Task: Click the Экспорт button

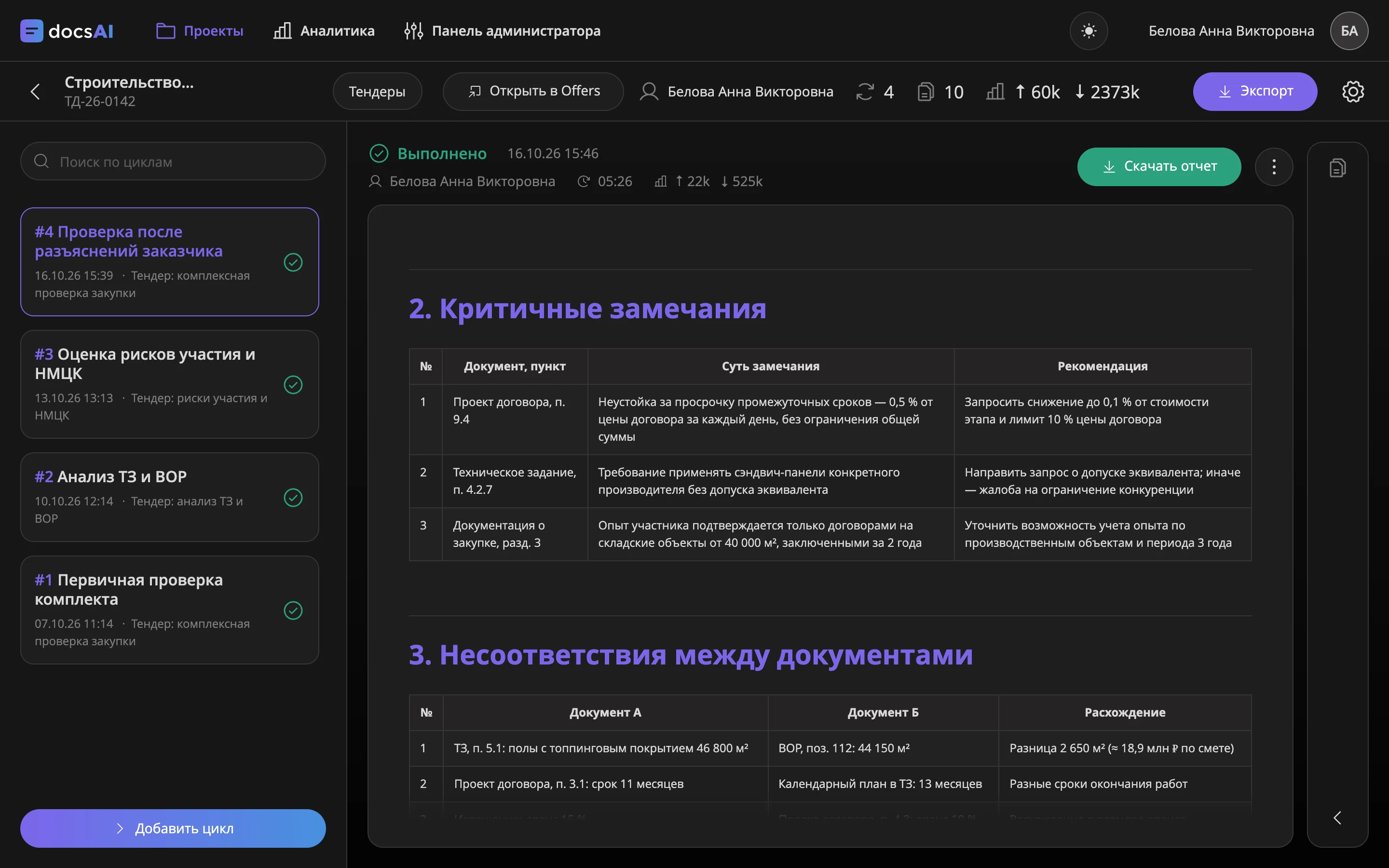Action: (1255, 91)
